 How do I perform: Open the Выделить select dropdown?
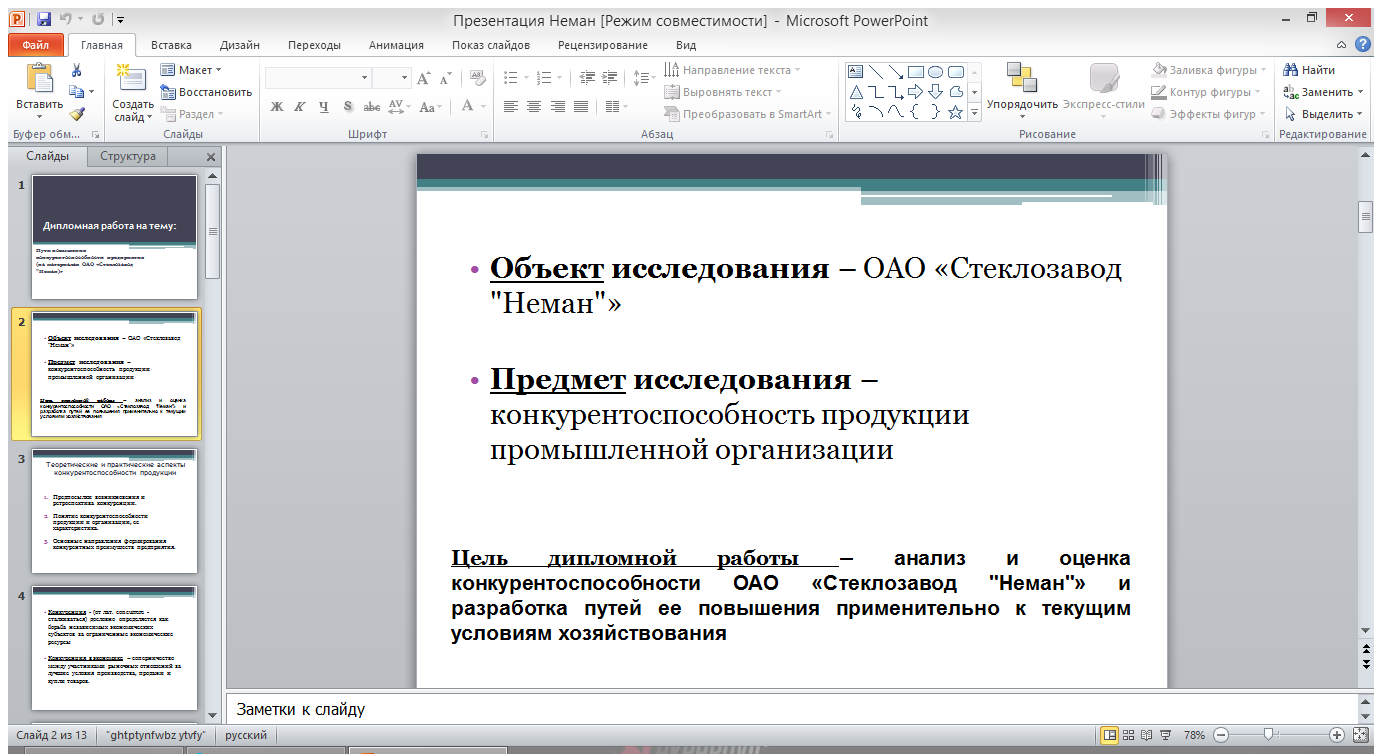tap(1323, 114)
